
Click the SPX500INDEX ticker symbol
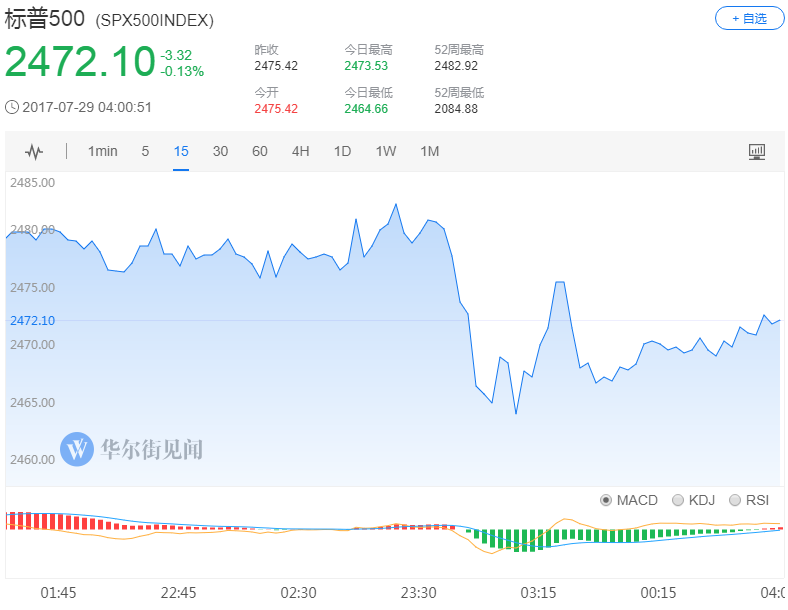tap(154, 21)
